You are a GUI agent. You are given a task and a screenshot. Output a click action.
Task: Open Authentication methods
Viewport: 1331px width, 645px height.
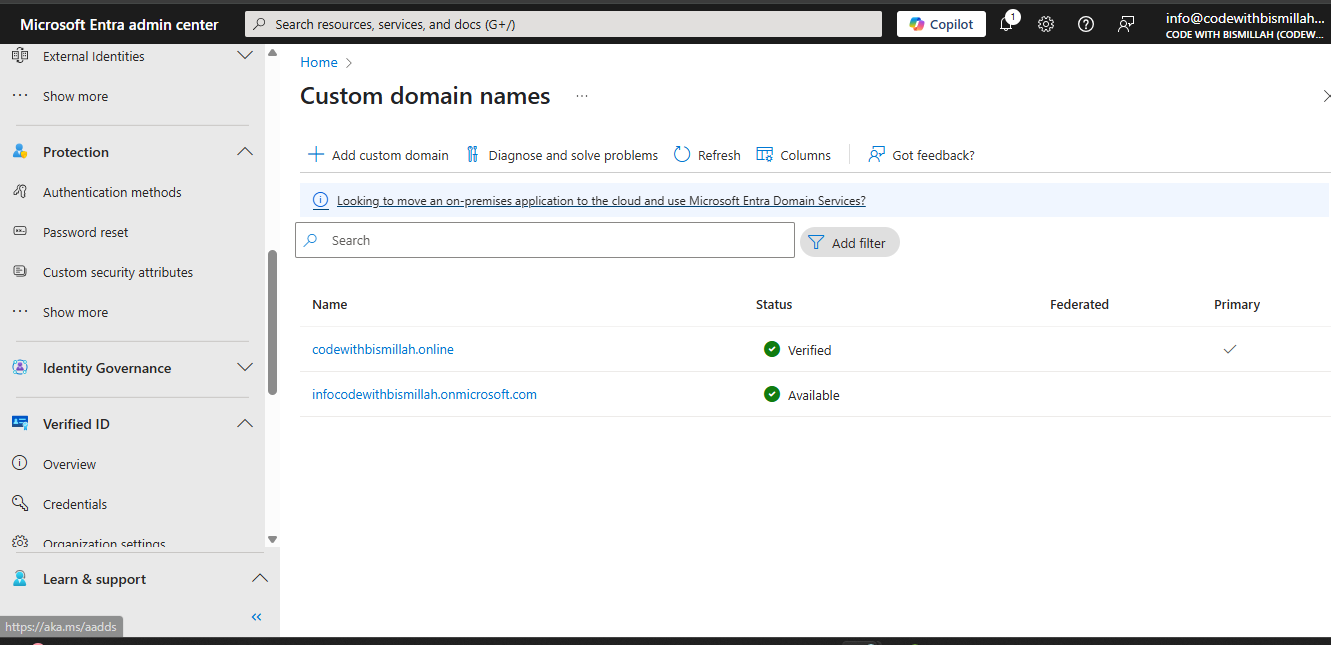[x=112, y=192]
